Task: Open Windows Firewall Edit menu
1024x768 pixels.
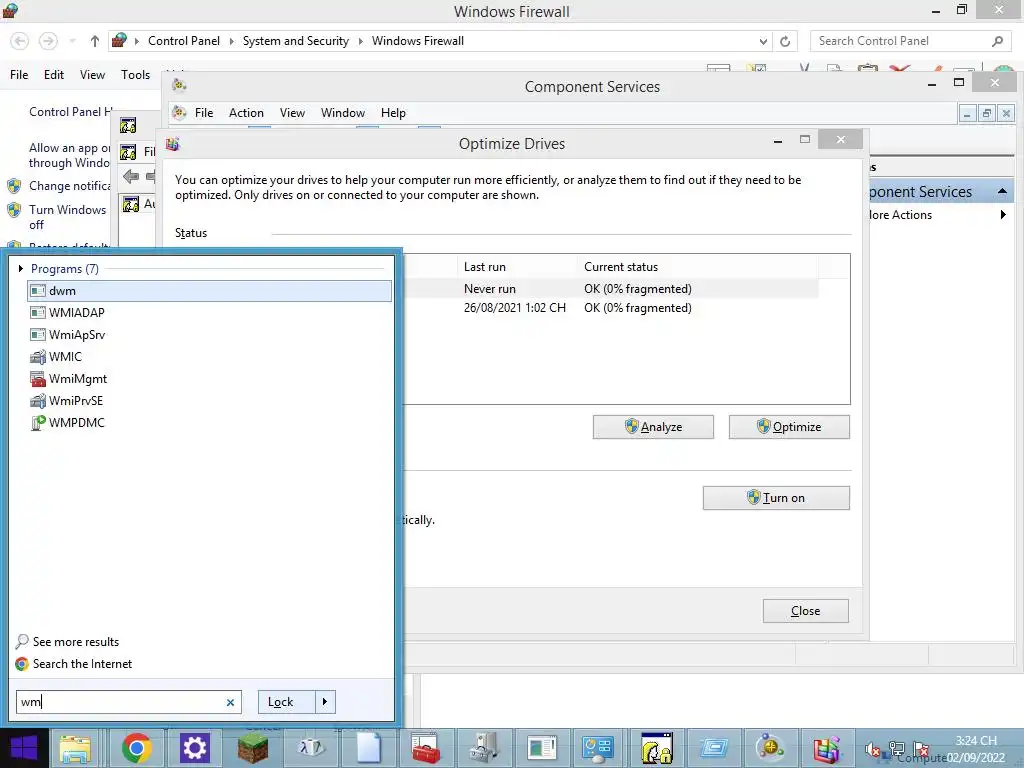Action: click(54, 75)
